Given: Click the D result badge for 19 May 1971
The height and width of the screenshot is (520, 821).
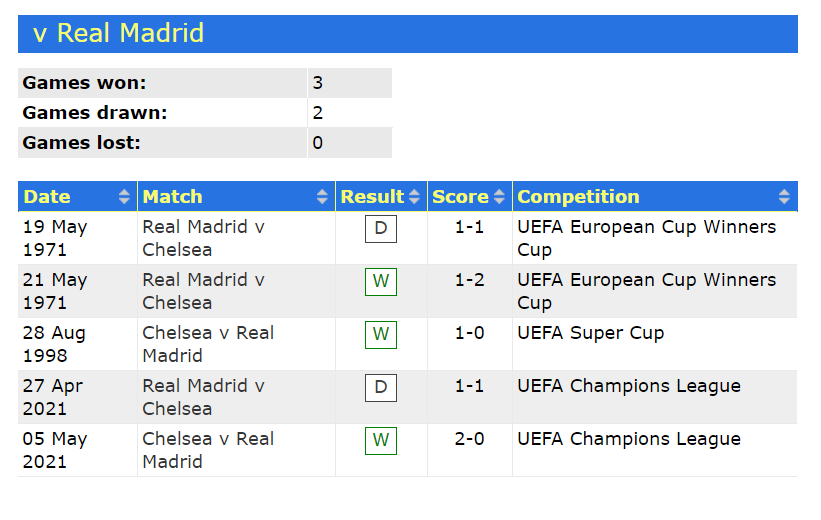Looking at the screenshot, I should click(x=380, y=229).
